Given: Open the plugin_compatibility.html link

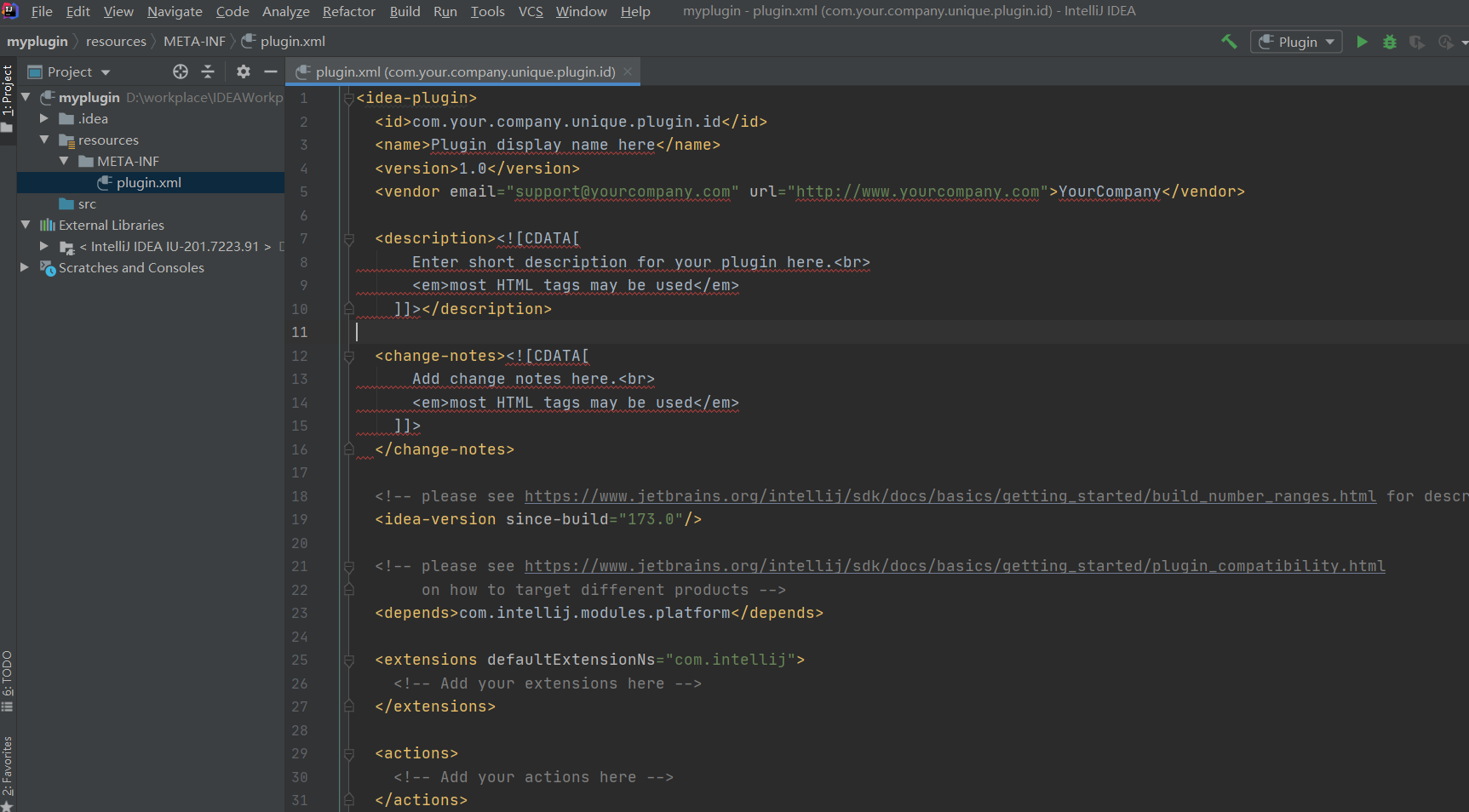Looking at the screenshot, I should tap(955, 566).
